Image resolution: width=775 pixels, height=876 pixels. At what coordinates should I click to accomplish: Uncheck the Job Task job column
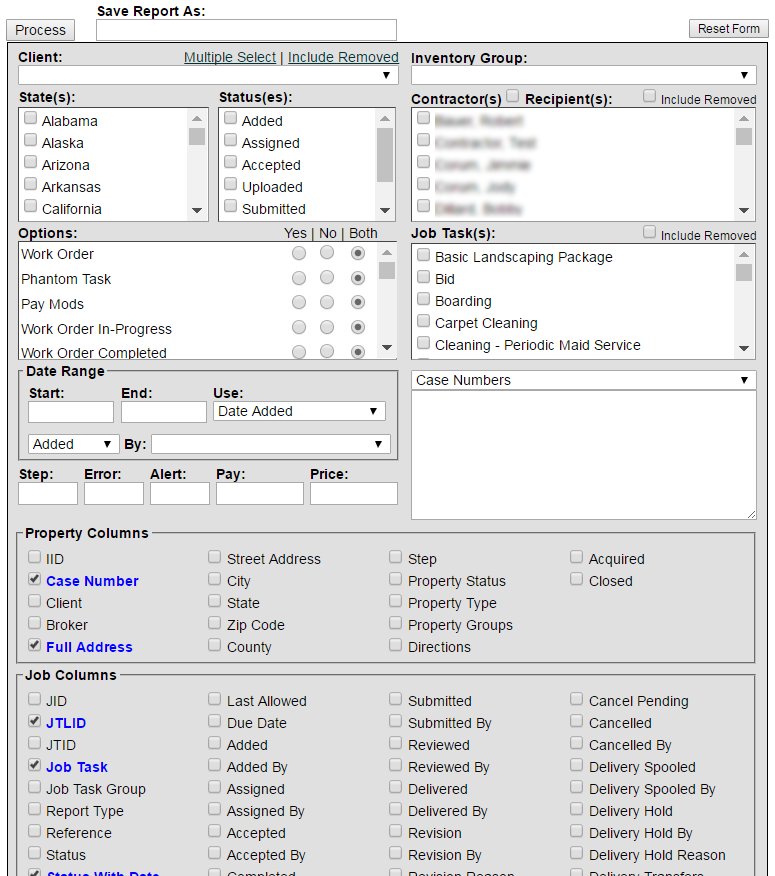pos(35,765)
